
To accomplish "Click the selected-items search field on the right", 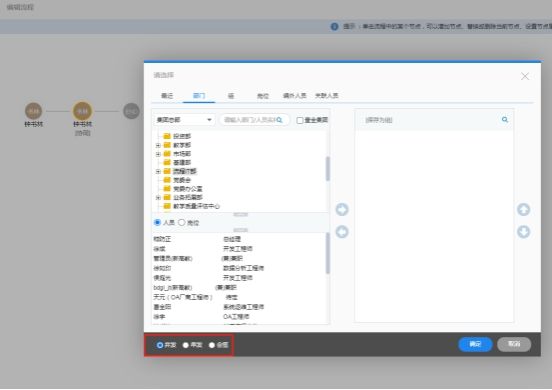I will [x=434, y=120].
